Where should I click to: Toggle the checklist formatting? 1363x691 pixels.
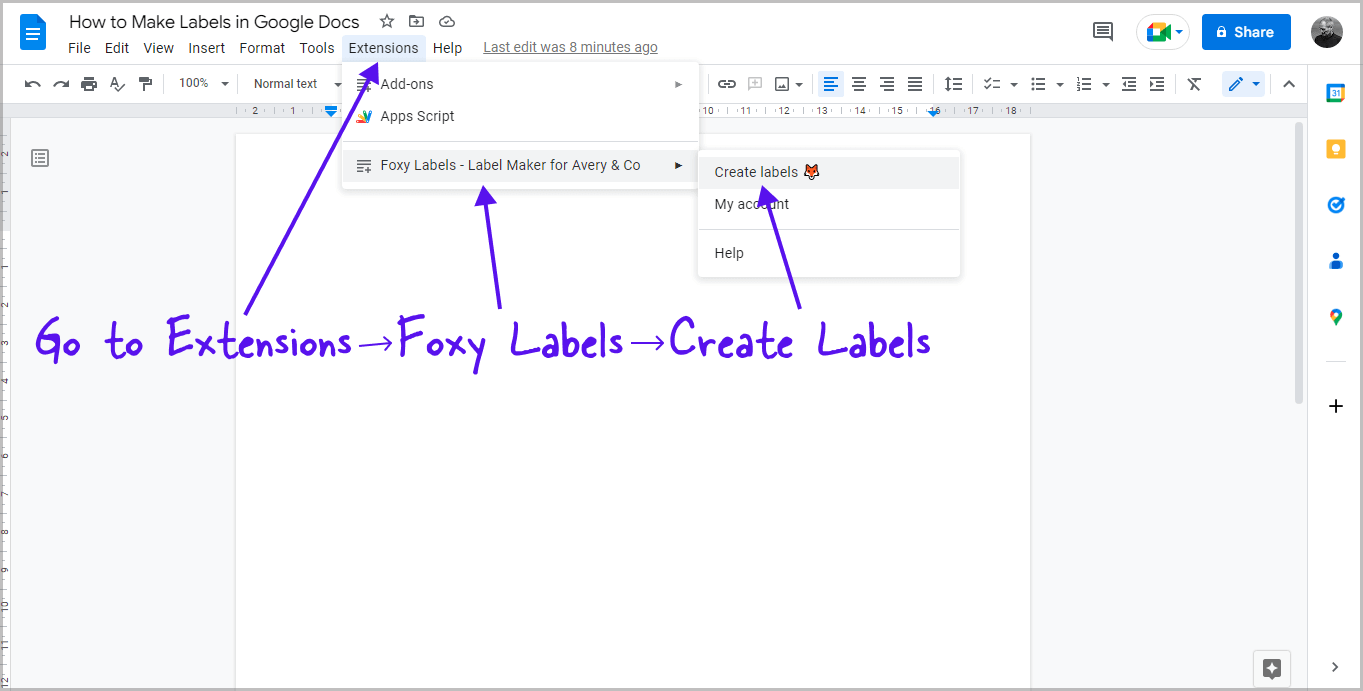993,83
